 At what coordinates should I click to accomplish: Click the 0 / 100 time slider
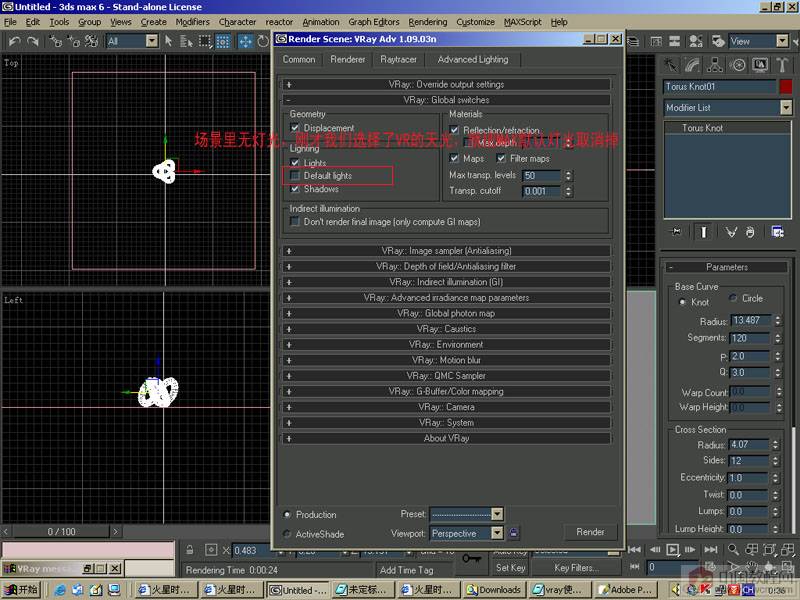(61, 532)
